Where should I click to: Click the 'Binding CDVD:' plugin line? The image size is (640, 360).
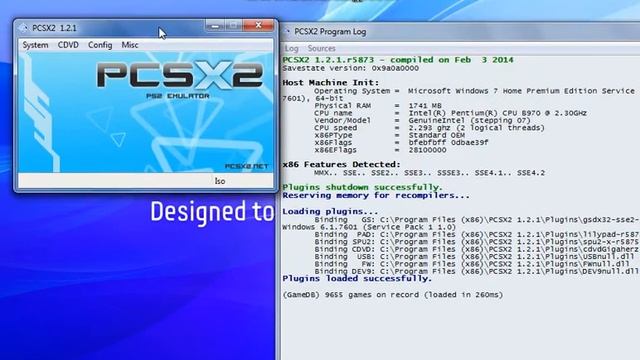(x=476, y=249)
